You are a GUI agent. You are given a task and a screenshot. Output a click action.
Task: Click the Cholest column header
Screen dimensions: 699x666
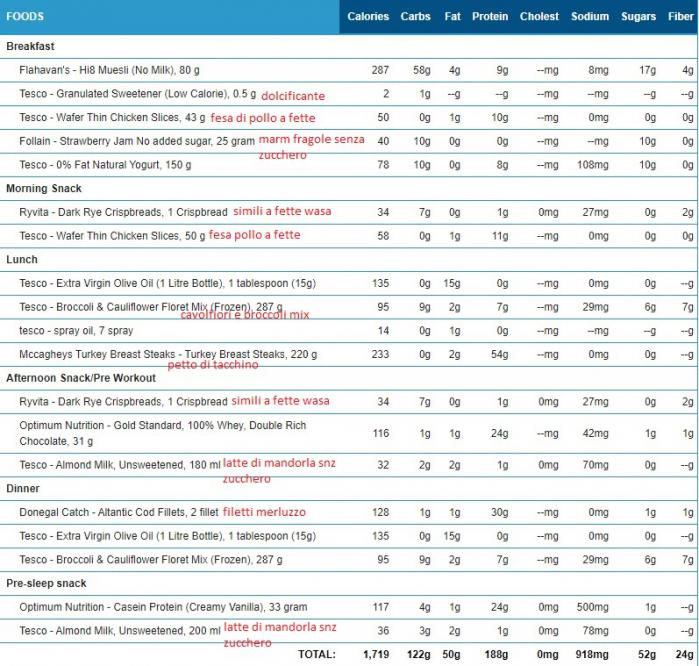(539, 16)
